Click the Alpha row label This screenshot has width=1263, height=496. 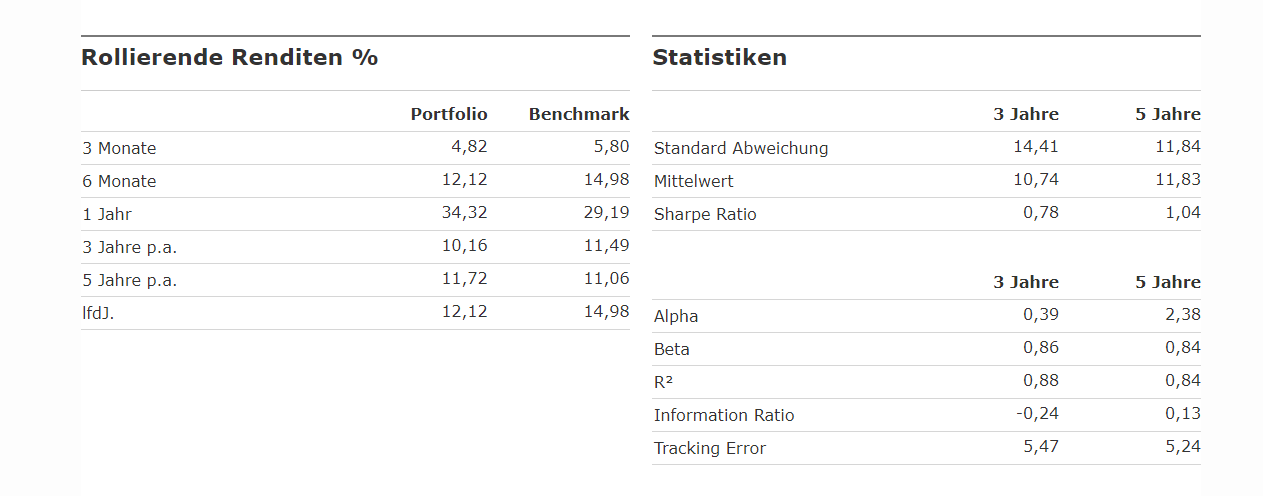(x=676, y=316)
